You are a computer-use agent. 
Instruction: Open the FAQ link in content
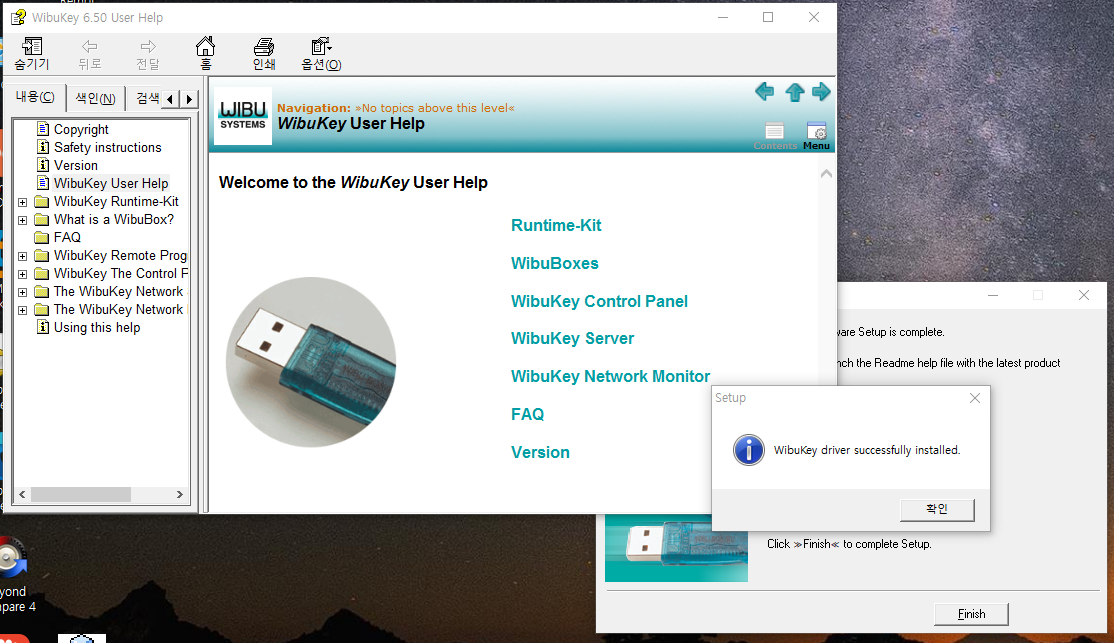point(527,414)
